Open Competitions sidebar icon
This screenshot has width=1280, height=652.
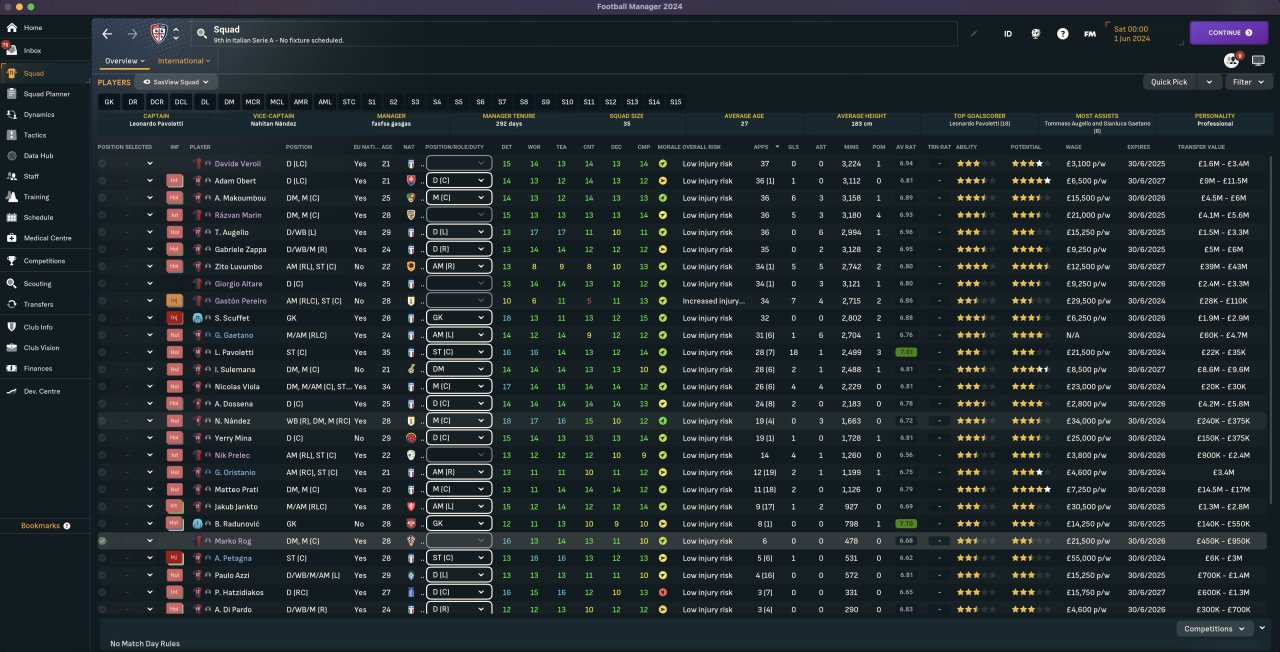coord(11,261)
